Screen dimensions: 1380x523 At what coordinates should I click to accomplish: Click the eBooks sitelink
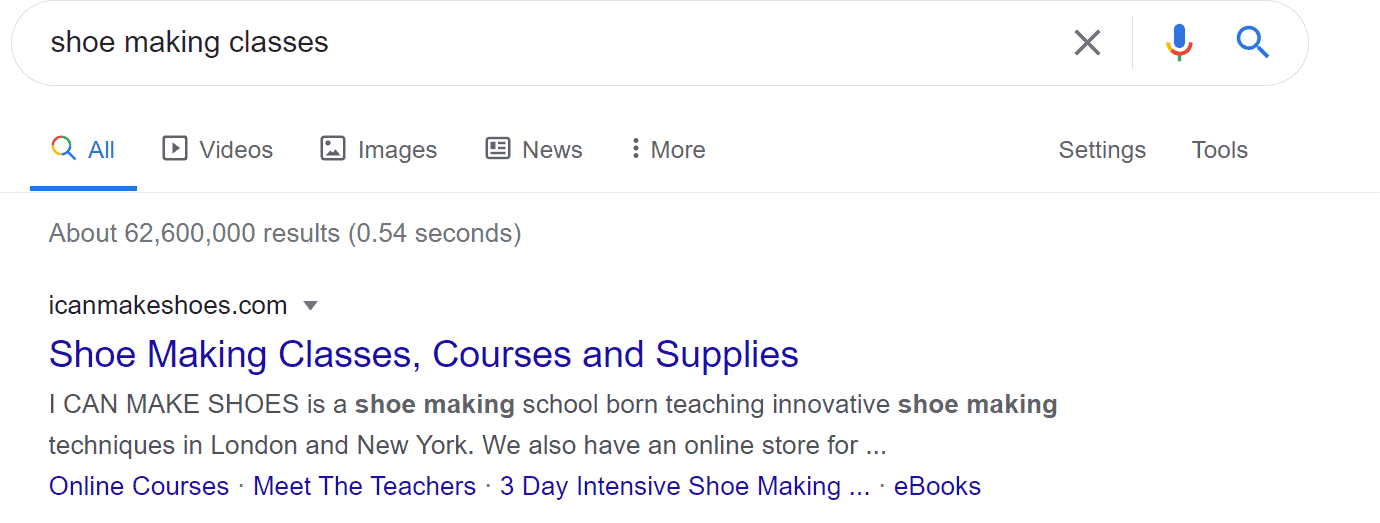[937, 487]
